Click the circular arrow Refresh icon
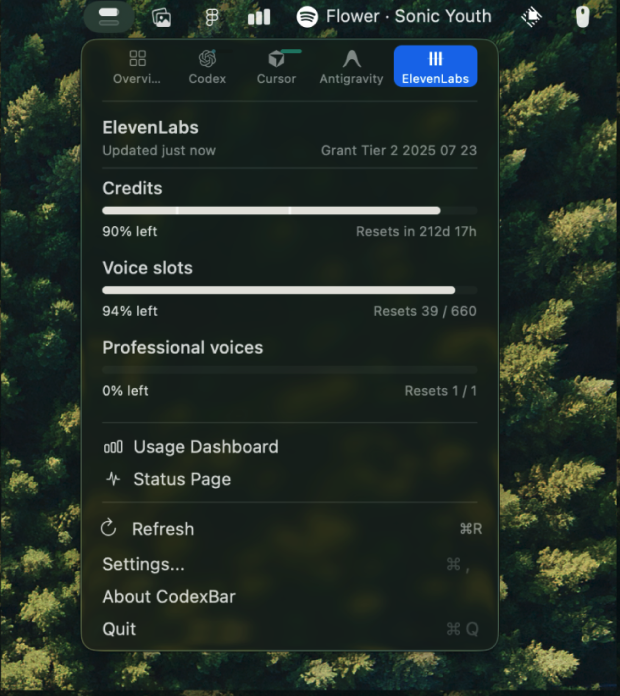Screen dimensions: 620x696 tap(108, 528)
